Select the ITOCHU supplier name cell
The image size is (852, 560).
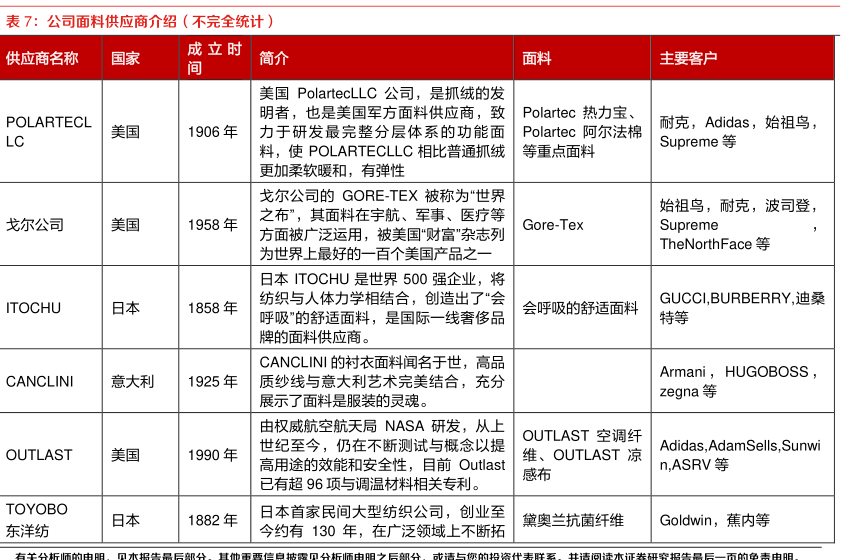pyautogui.click(x=33, y=308)
